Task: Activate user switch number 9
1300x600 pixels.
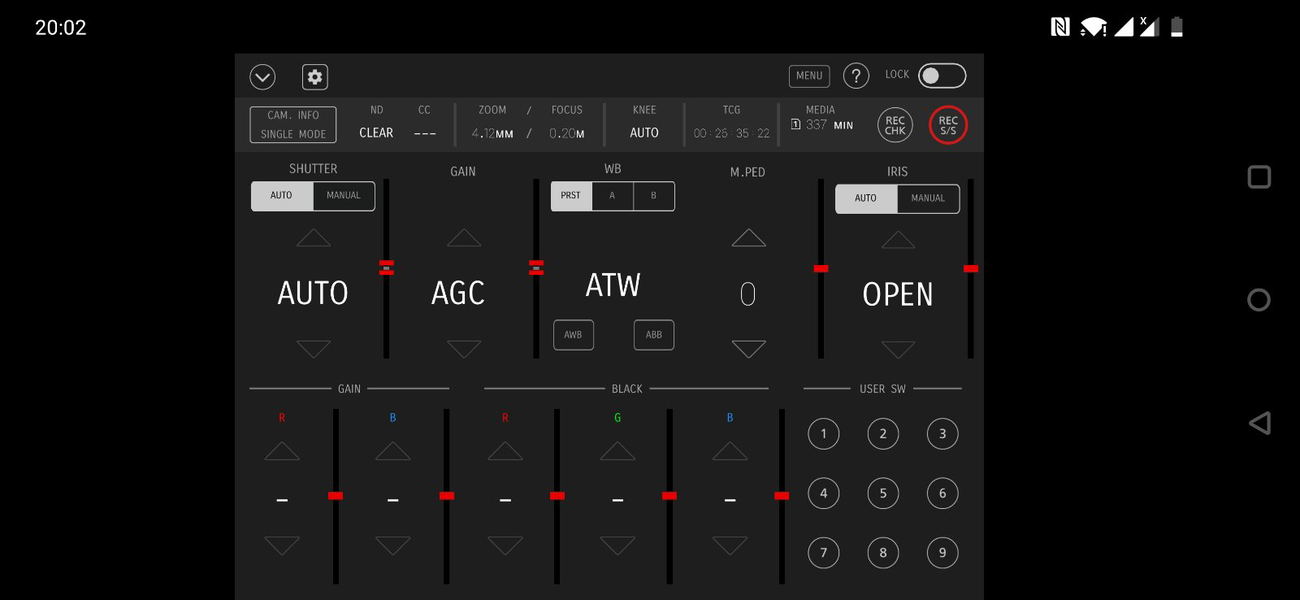Action: [x=942, y=553]
